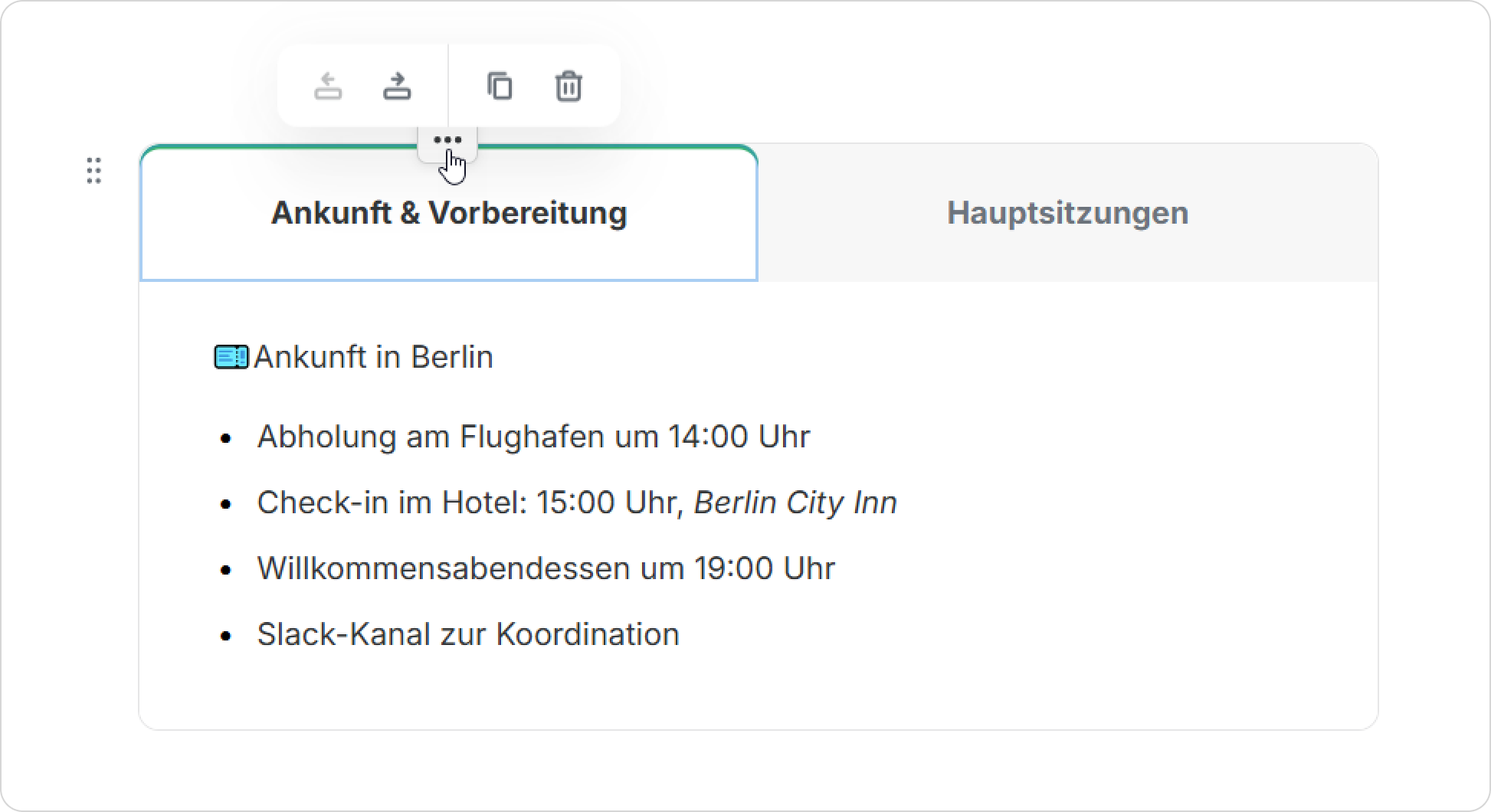Delete the tab using the trash icon
This screenshot has width=1491, height=812.
[568, 86]
